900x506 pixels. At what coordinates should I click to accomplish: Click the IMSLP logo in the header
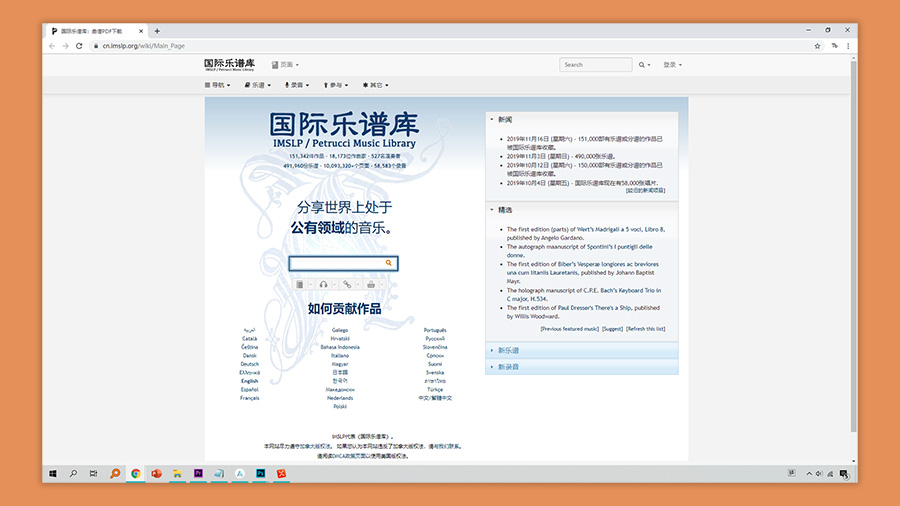click(x=229, y=64)
